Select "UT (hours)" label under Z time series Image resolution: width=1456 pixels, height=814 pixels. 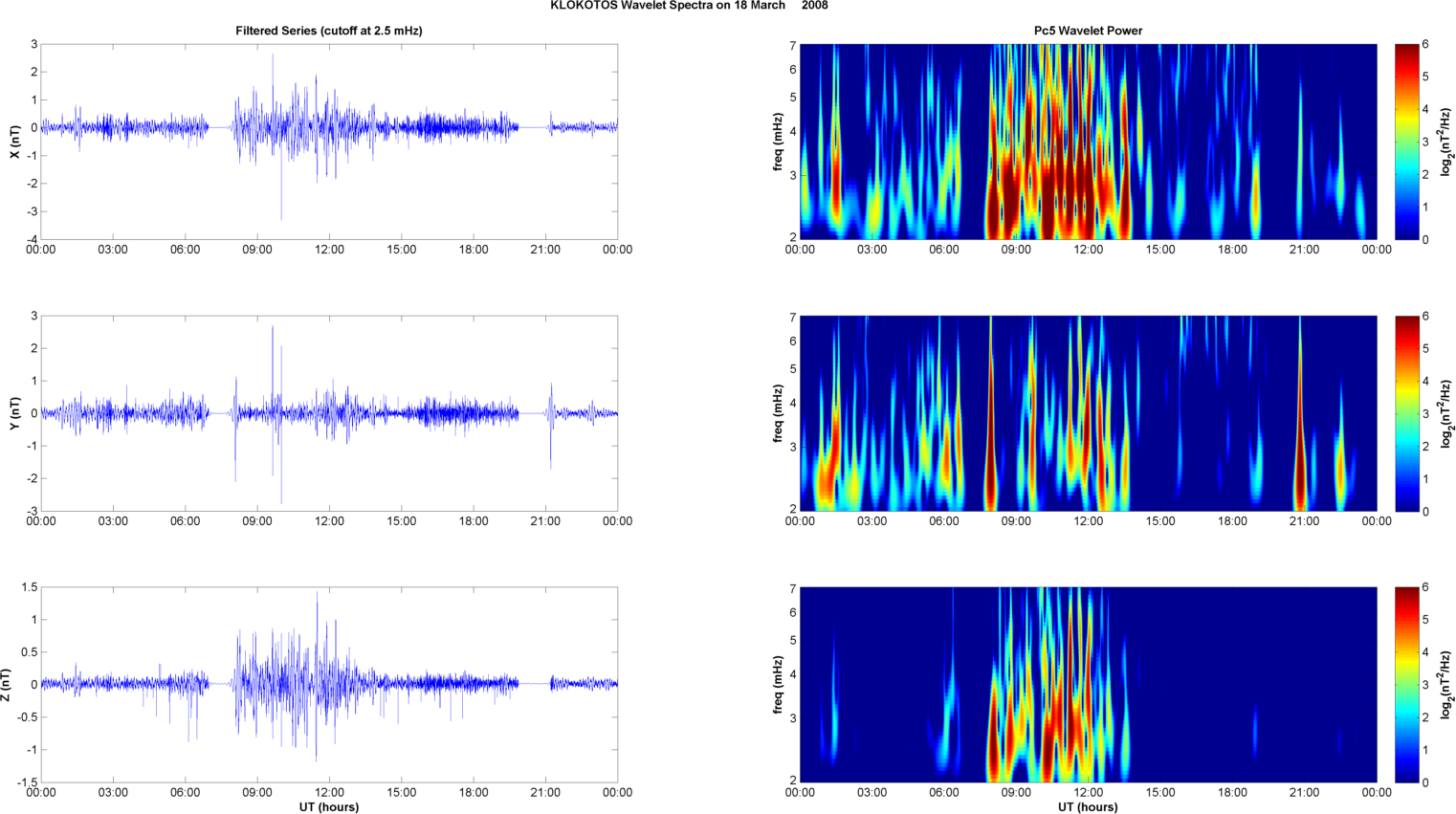pos(329,807)
